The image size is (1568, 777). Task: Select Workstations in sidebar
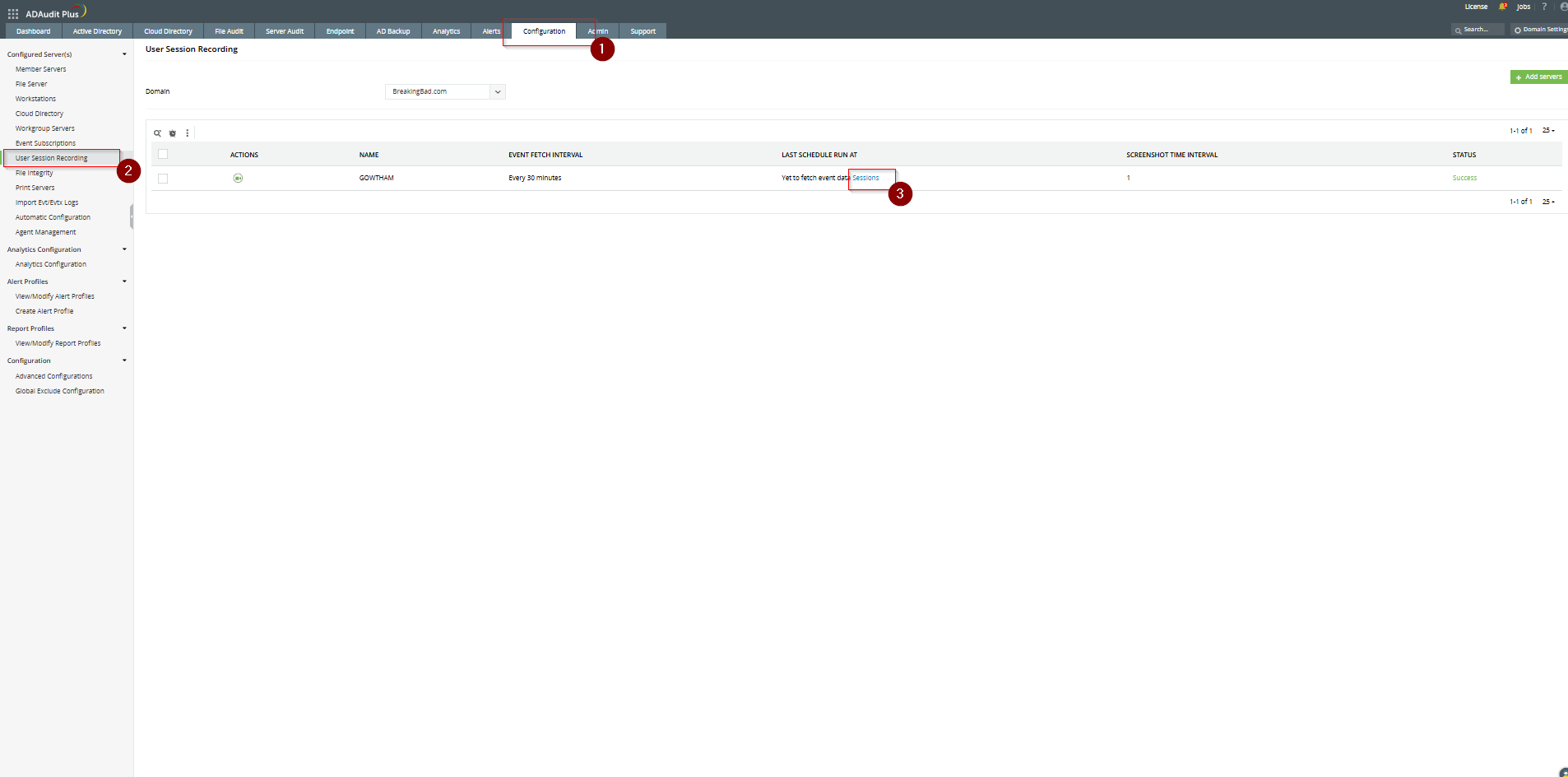click(35, 99)
